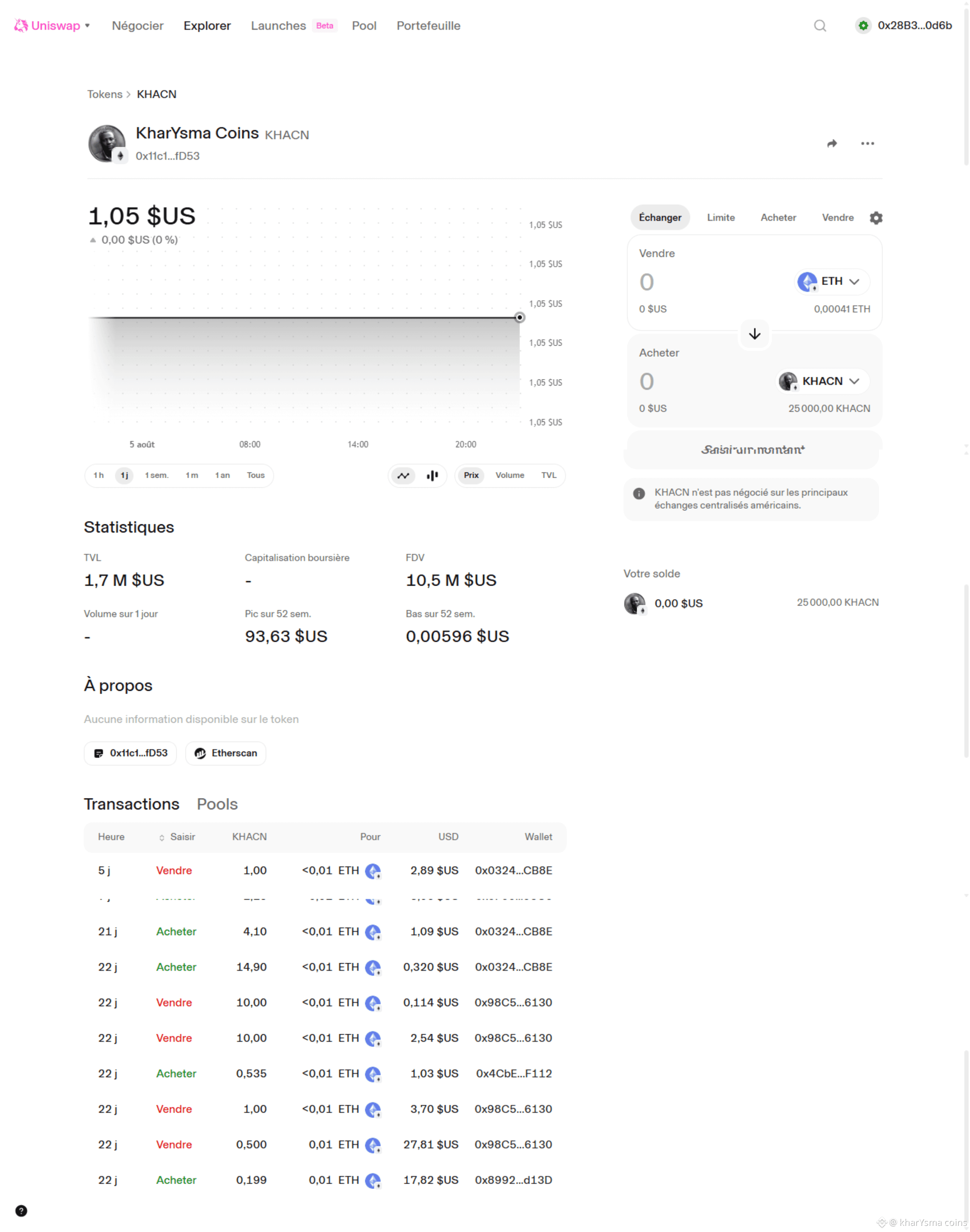Image resolution: width=970 pixels, height=1232 pixels.
Task: Go to Explorer in top navigation
Action: (x=207, y=26)
